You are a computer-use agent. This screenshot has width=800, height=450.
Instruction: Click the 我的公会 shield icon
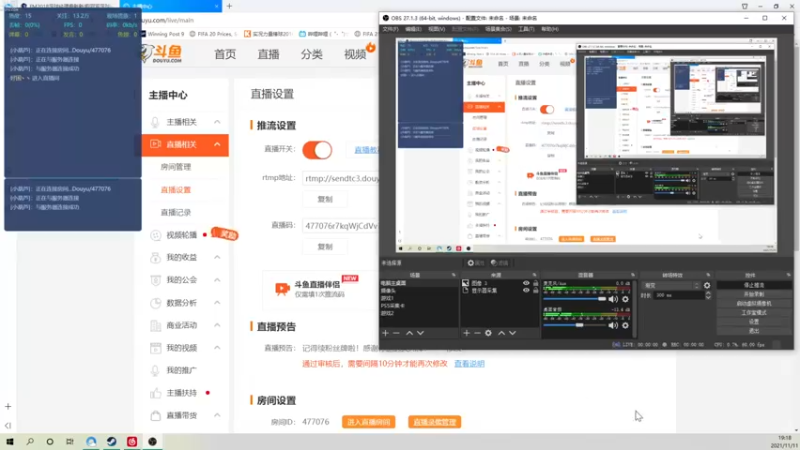coord(155,280)
